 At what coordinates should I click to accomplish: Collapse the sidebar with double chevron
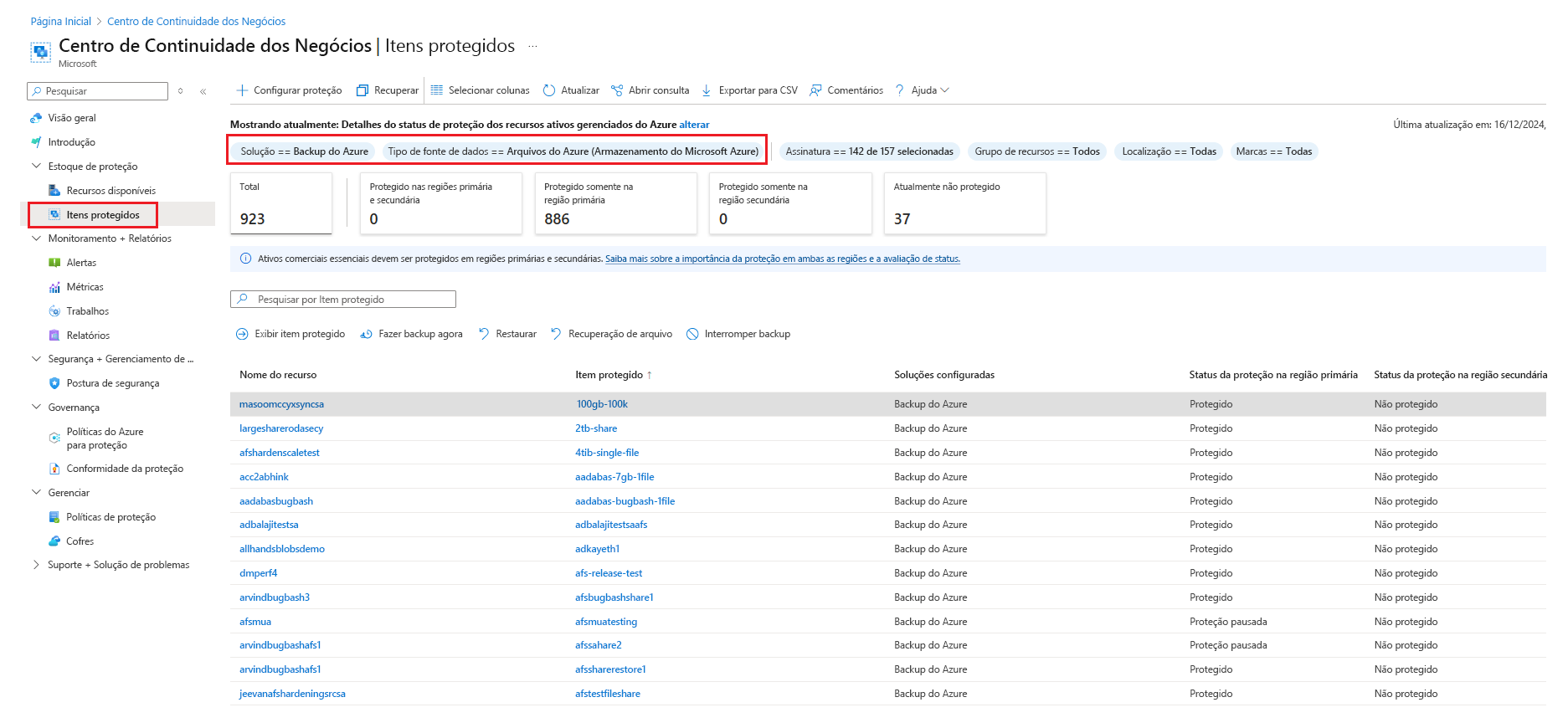click(x=203, y=91)
